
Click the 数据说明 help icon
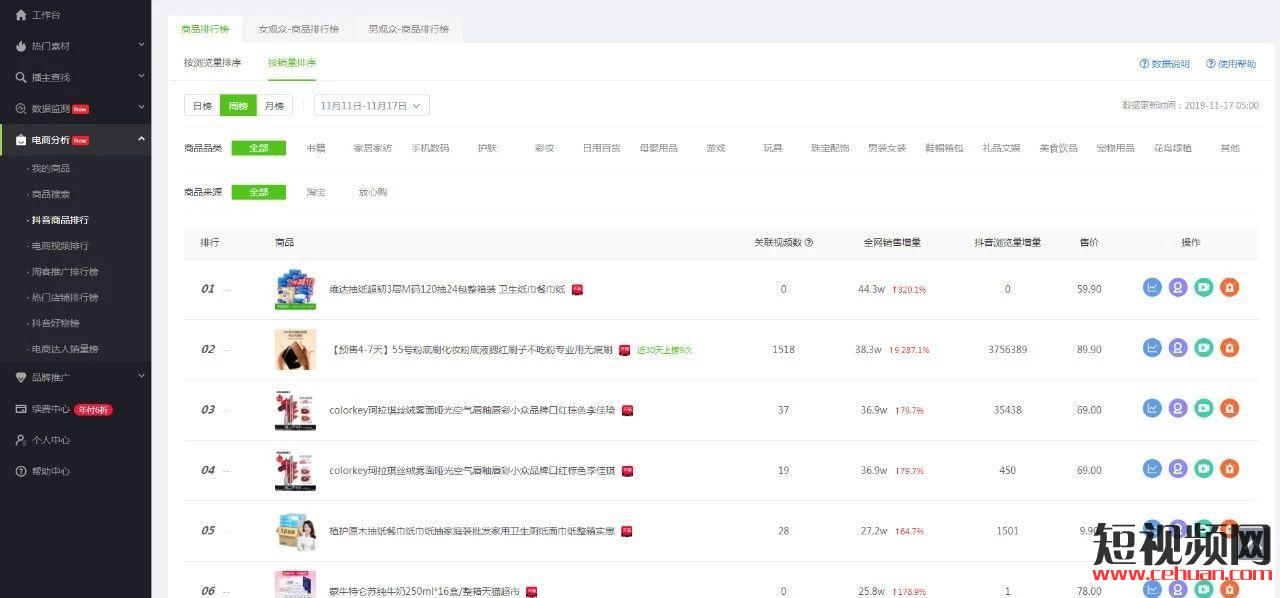[x=1144, y=64]
